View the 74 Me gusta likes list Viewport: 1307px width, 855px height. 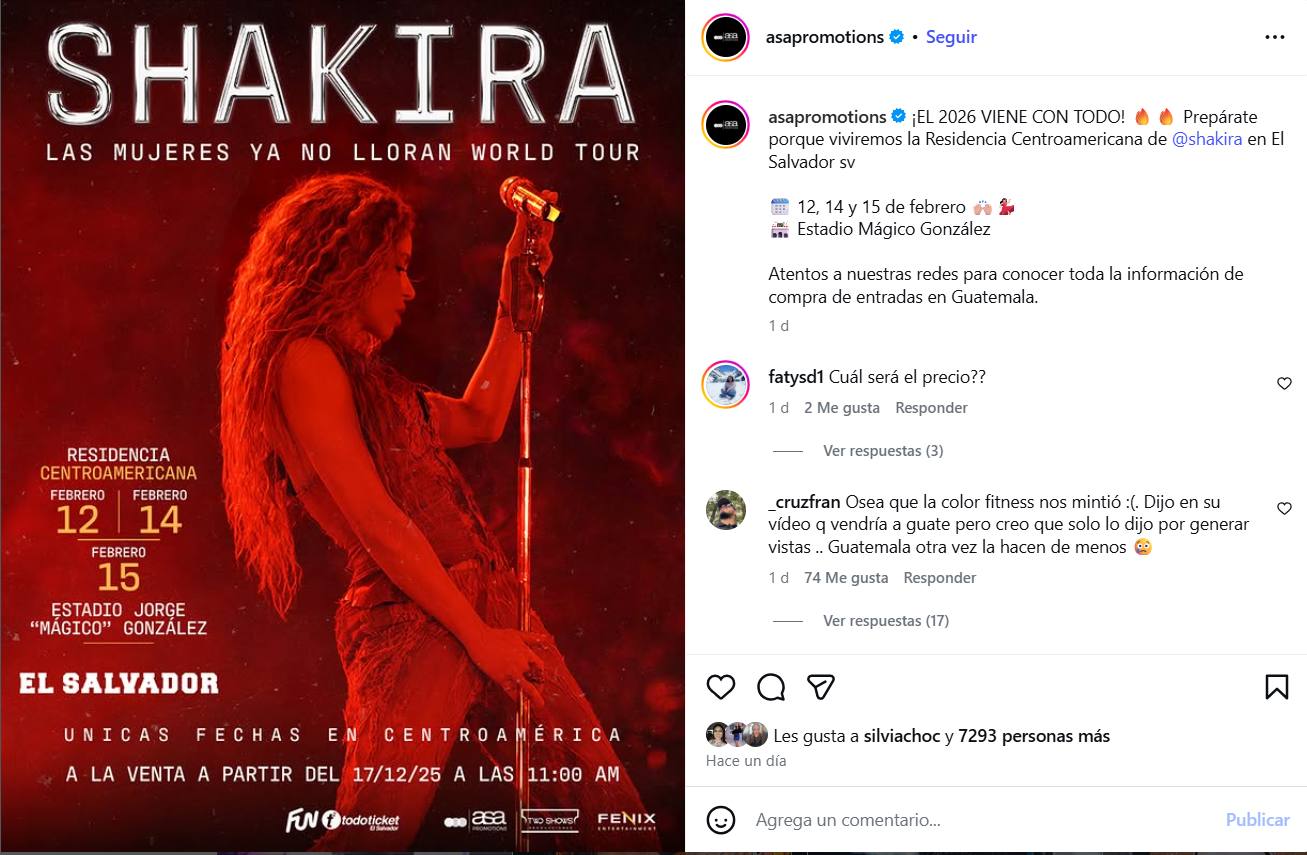[846, 578]
